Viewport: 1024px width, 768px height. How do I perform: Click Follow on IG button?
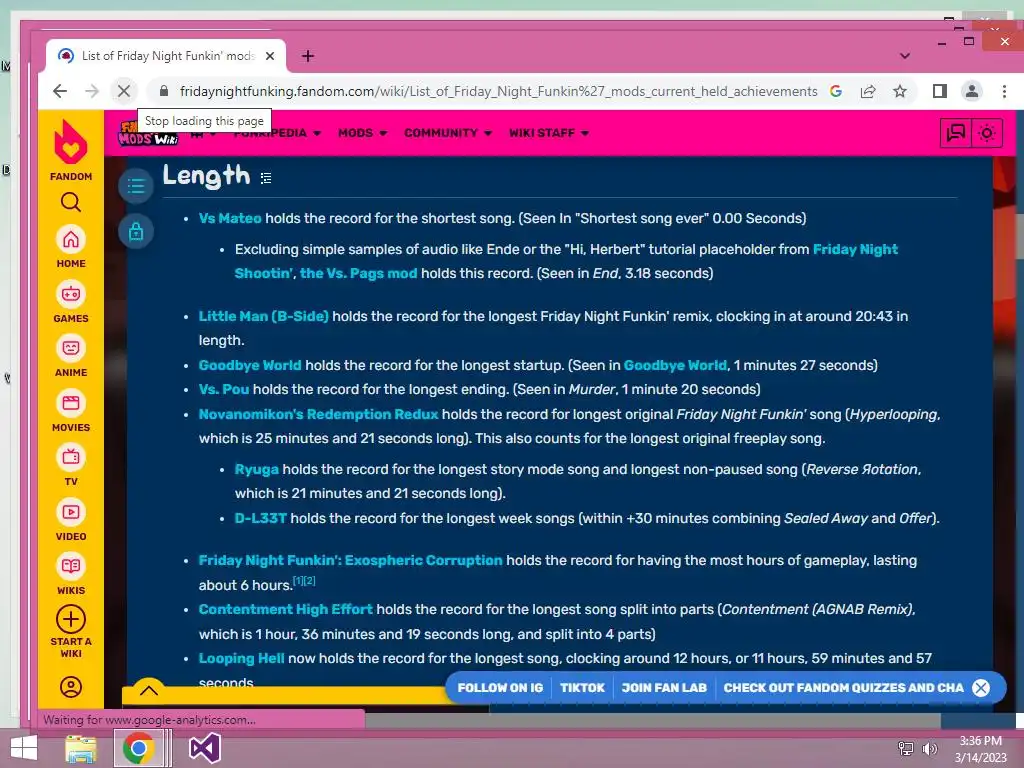(500, 688)
